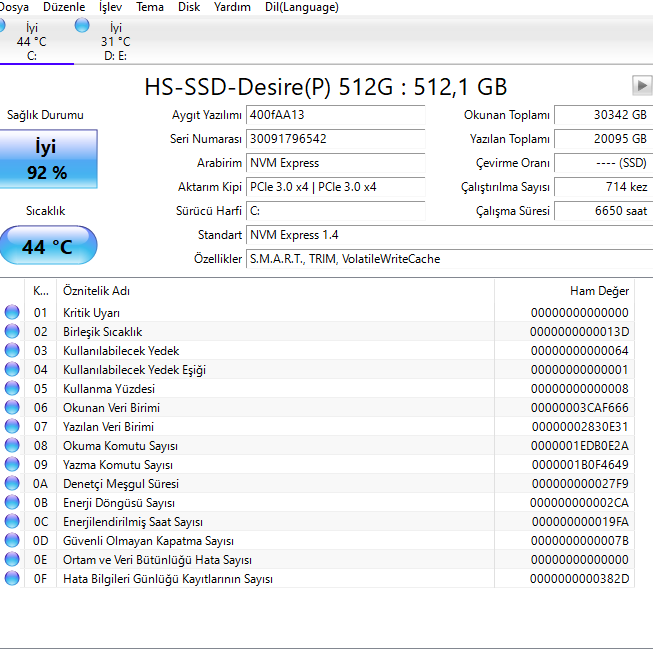Click the ID cell 0A
This screenshot has width=653, height=650.
pos(40,484)
